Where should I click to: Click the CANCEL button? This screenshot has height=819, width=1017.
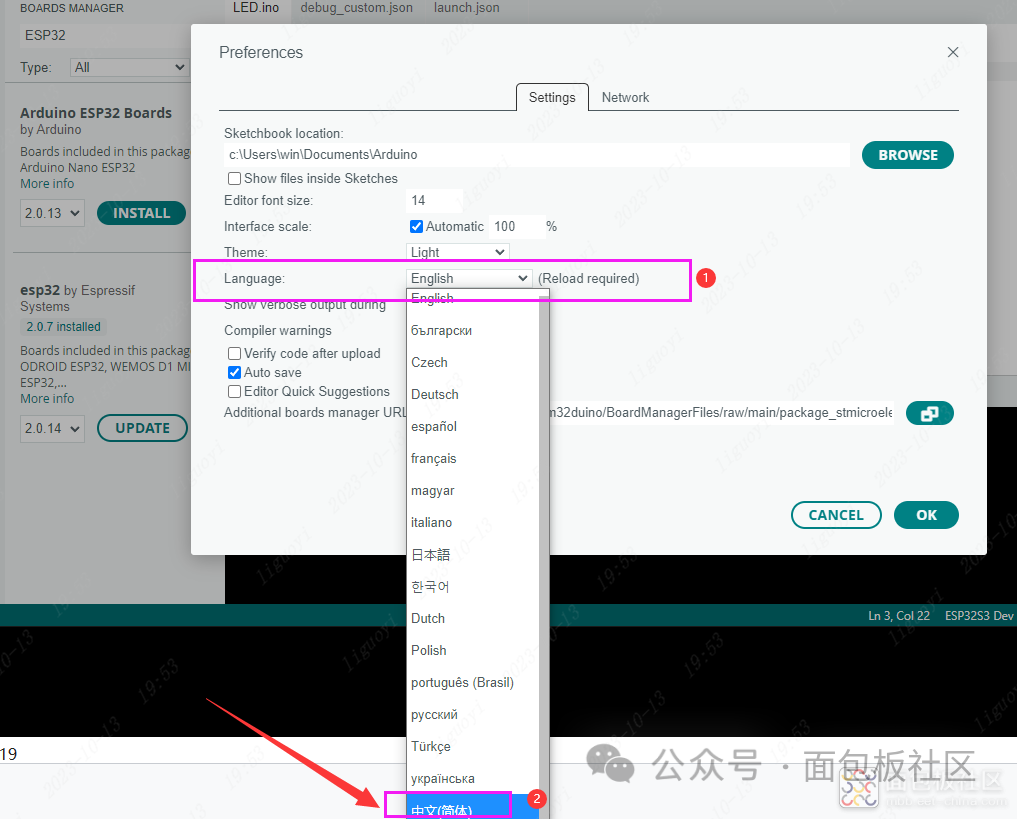pos(836,515)
